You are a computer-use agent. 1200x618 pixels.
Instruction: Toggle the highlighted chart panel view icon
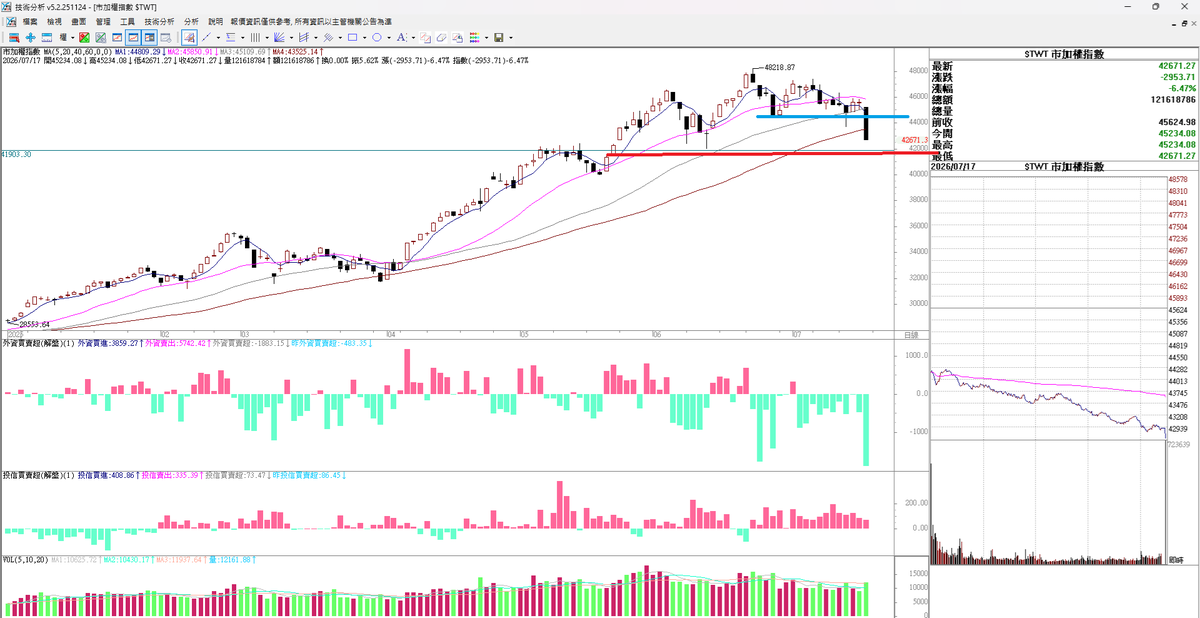click(x=133, y=37)
